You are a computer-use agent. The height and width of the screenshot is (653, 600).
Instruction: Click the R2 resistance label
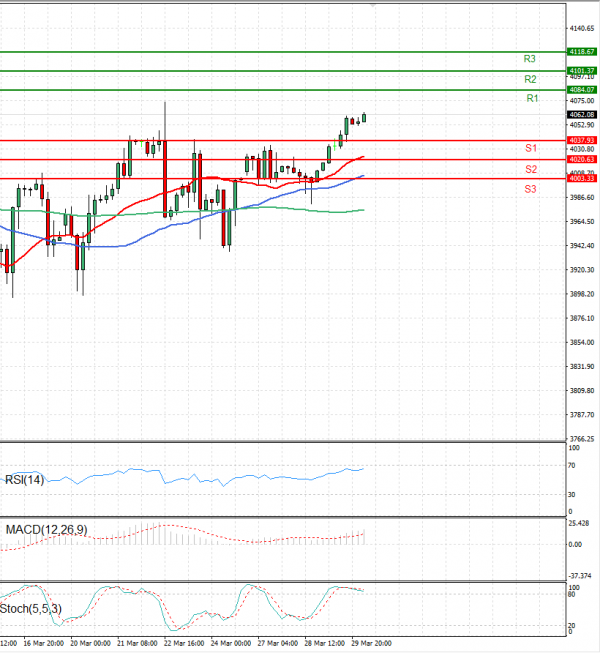click(x=530, y=79)
